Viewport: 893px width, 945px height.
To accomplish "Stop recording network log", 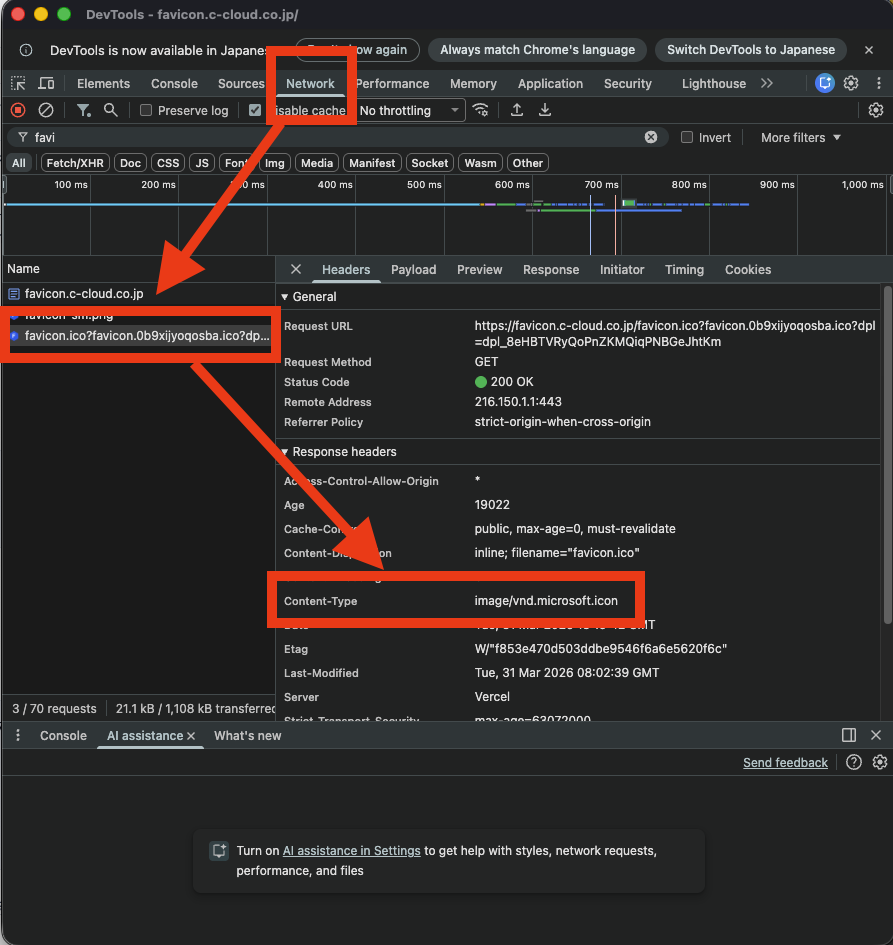I will (18, 110).
